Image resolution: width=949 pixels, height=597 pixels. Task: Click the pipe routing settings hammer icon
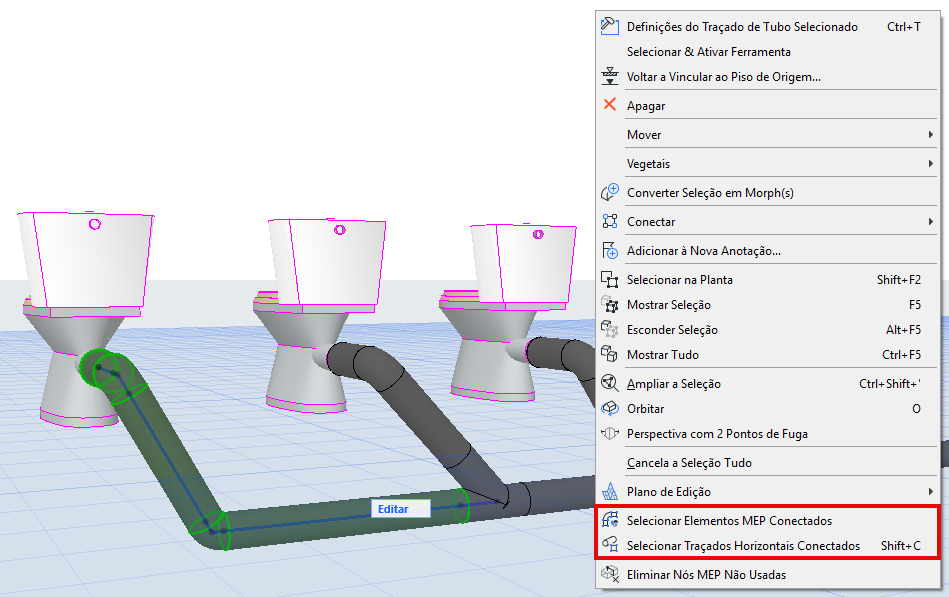(x=609, y=26)
